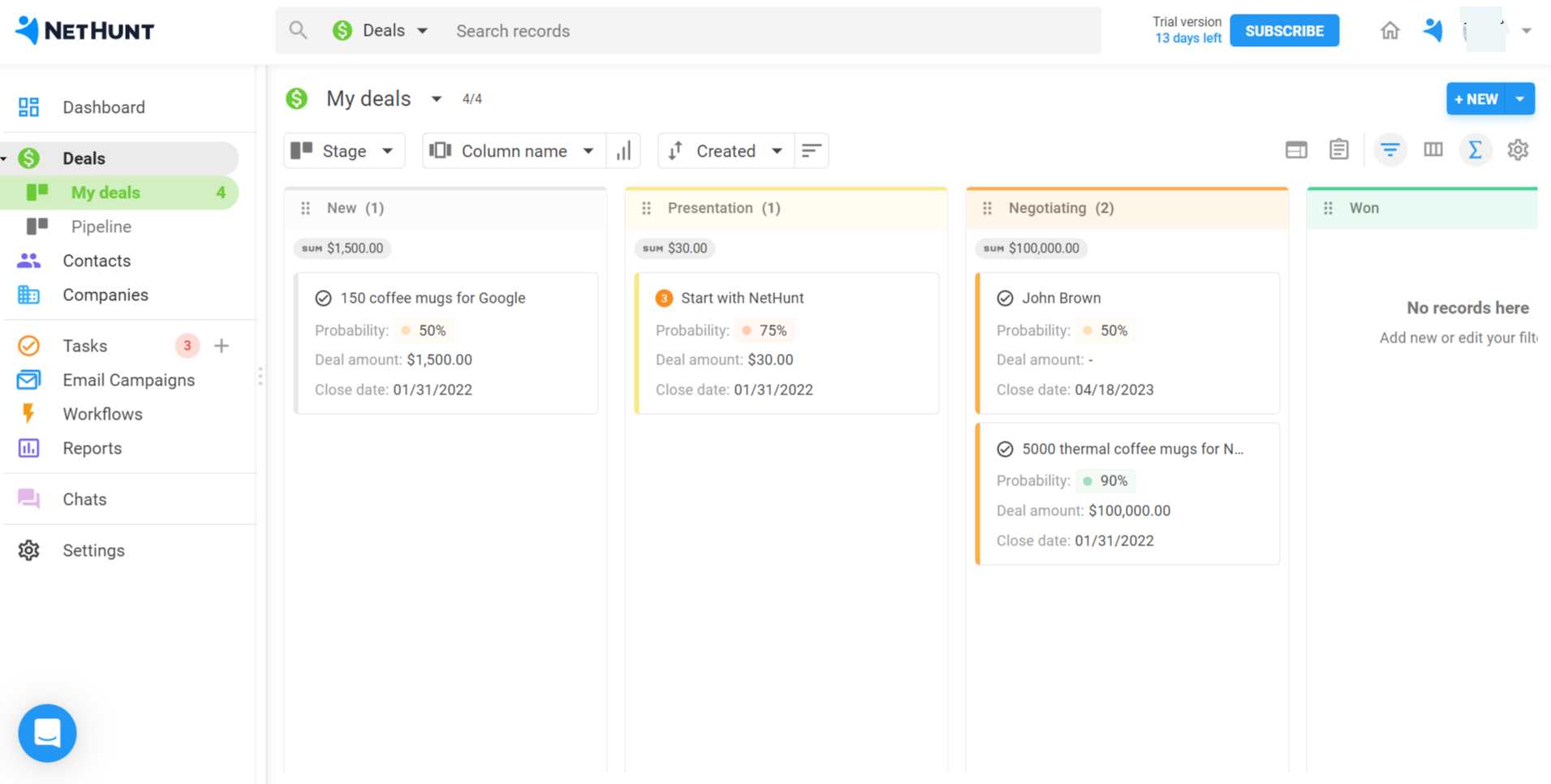
Task: Click the 90% probability green badge
Action: point(1105,480)
